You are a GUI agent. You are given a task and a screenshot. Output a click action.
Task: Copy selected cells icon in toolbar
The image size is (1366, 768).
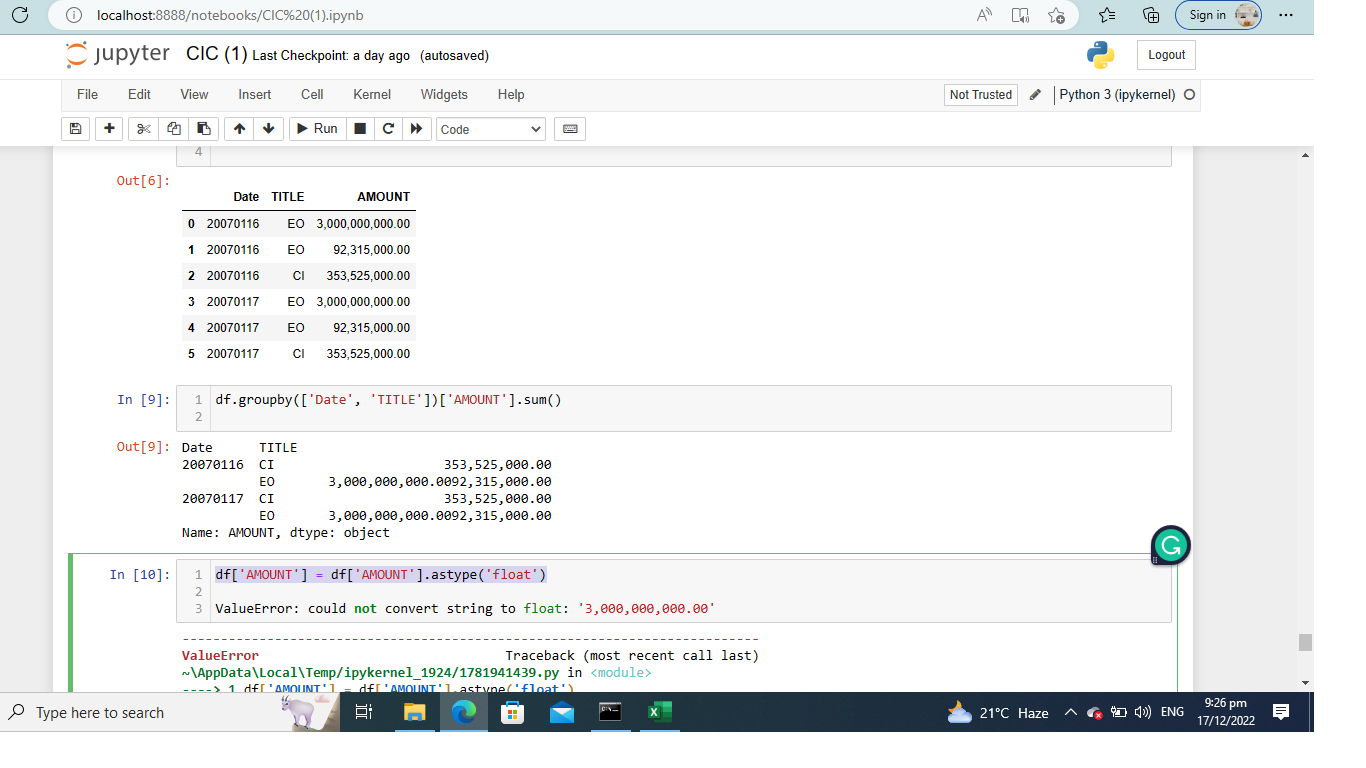(174, 129)
